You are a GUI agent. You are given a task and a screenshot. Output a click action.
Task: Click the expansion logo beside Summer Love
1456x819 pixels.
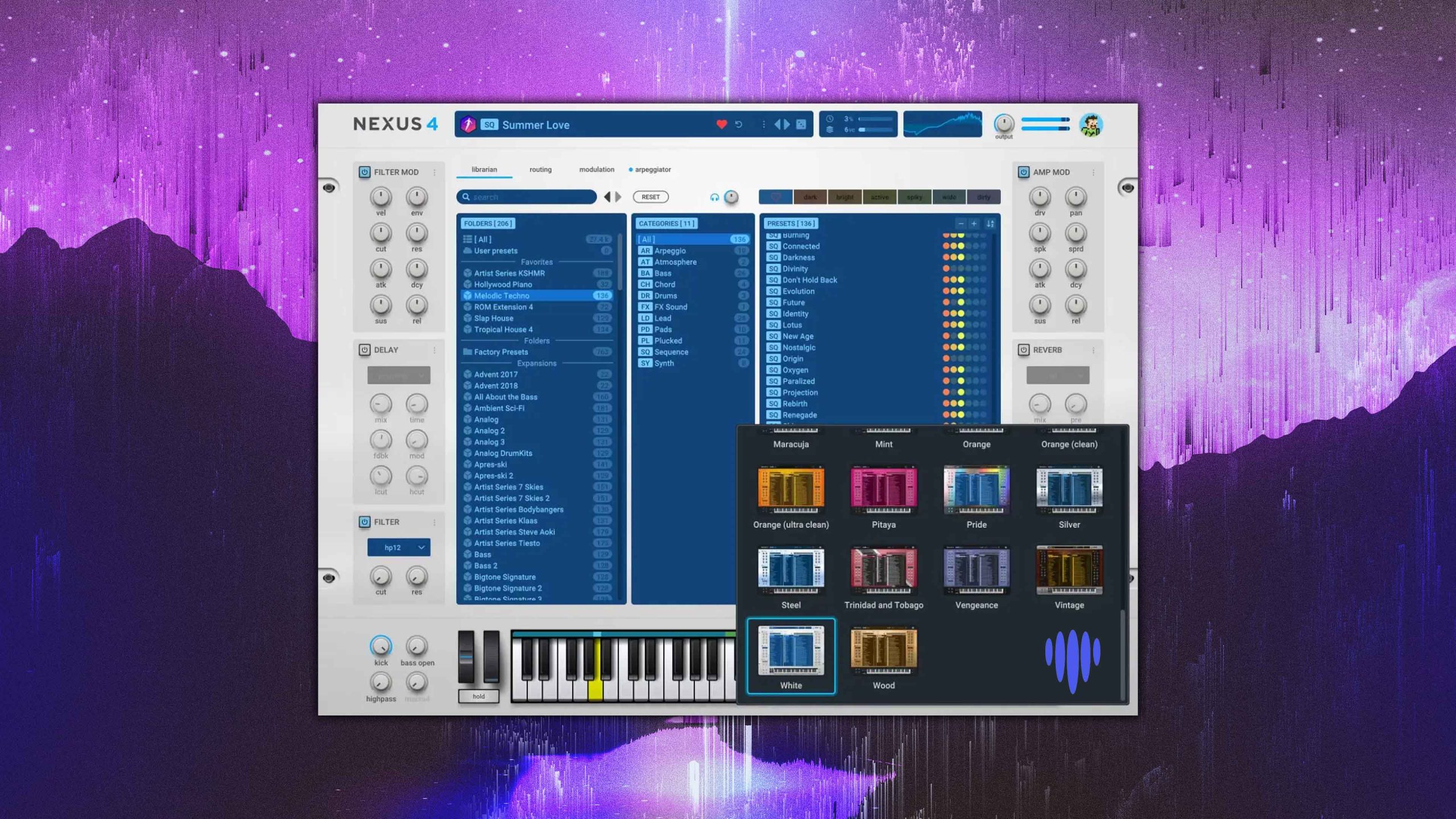coord(468,124)
